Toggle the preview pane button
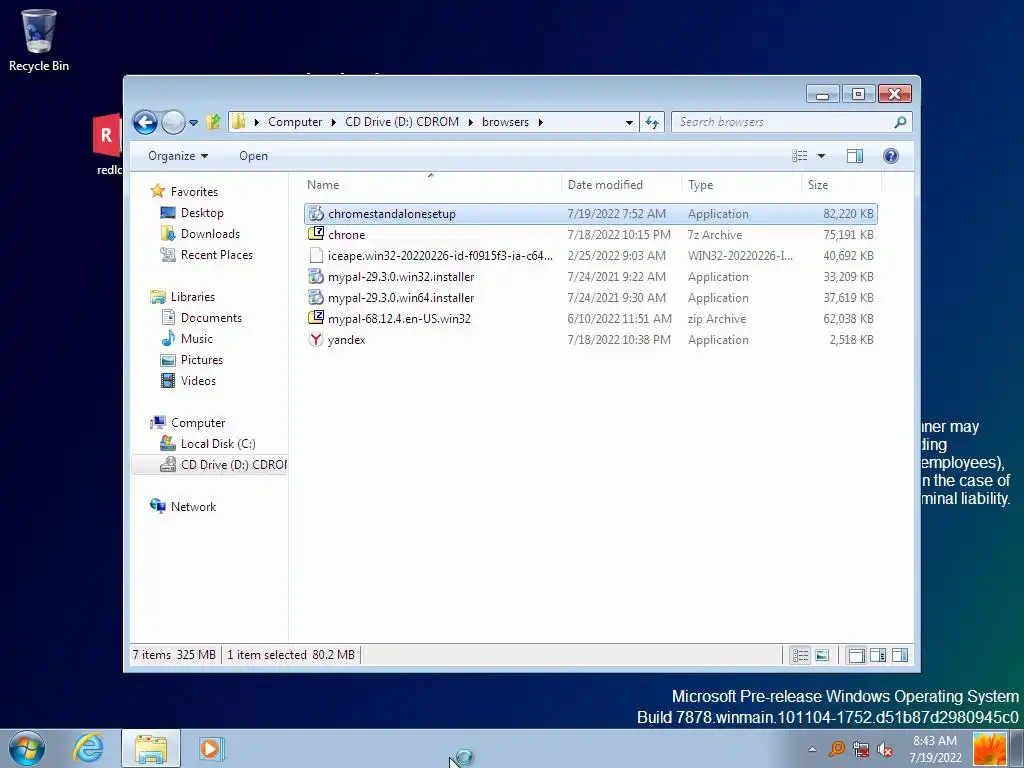The image size is (1024, 768). [855, 156]
